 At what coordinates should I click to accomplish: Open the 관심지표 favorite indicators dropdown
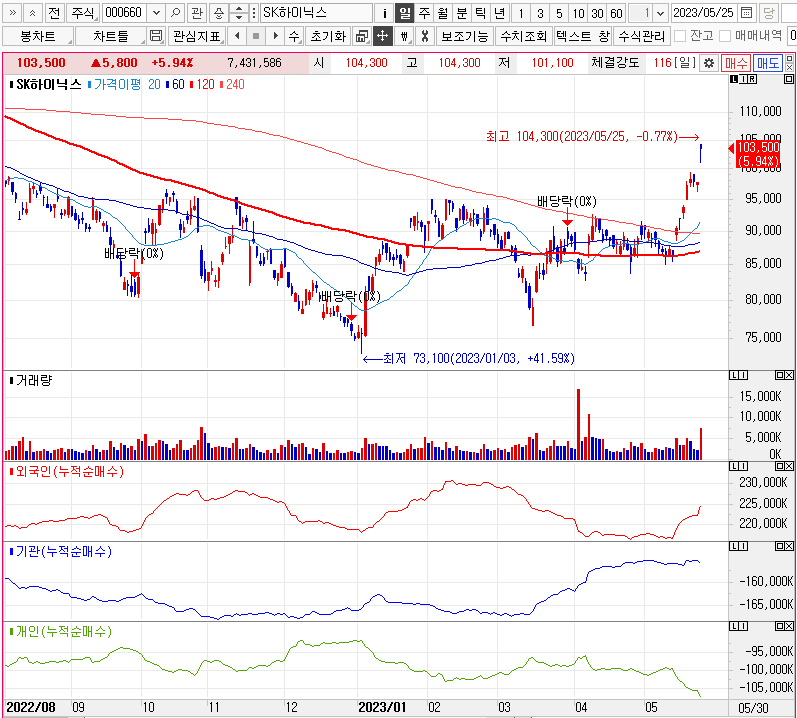(196, 36)
